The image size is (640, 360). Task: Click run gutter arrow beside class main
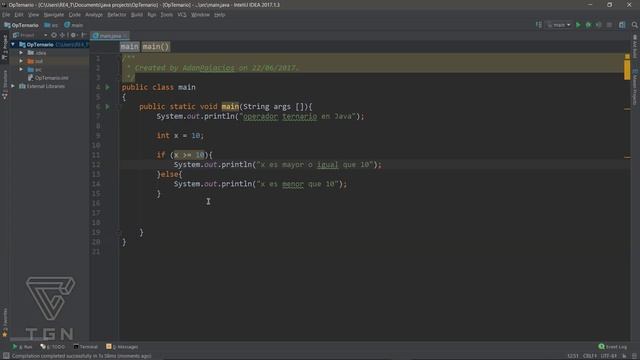(x=107, y=87)
